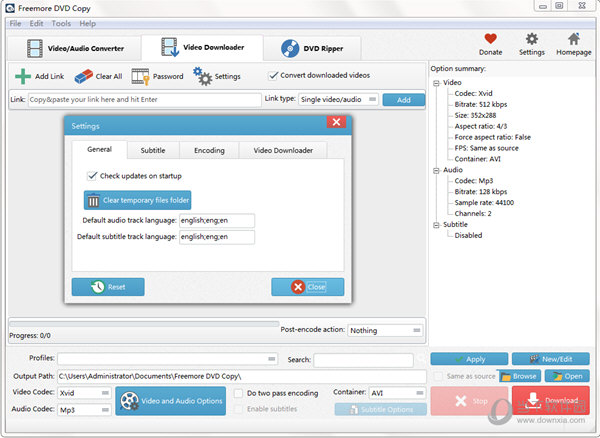This screenshot has height=438, width=600.
Task: Click the download arrow icon on Download button
Action: pos(533,400)
